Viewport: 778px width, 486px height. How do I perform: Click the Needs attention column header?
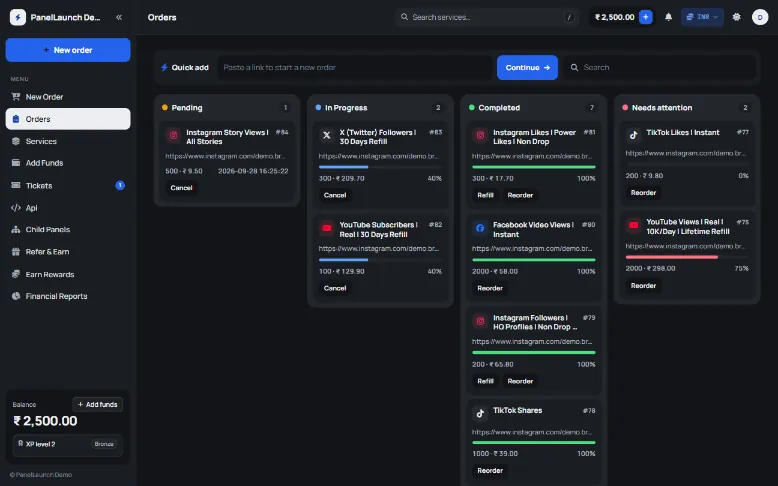(687, 108)
